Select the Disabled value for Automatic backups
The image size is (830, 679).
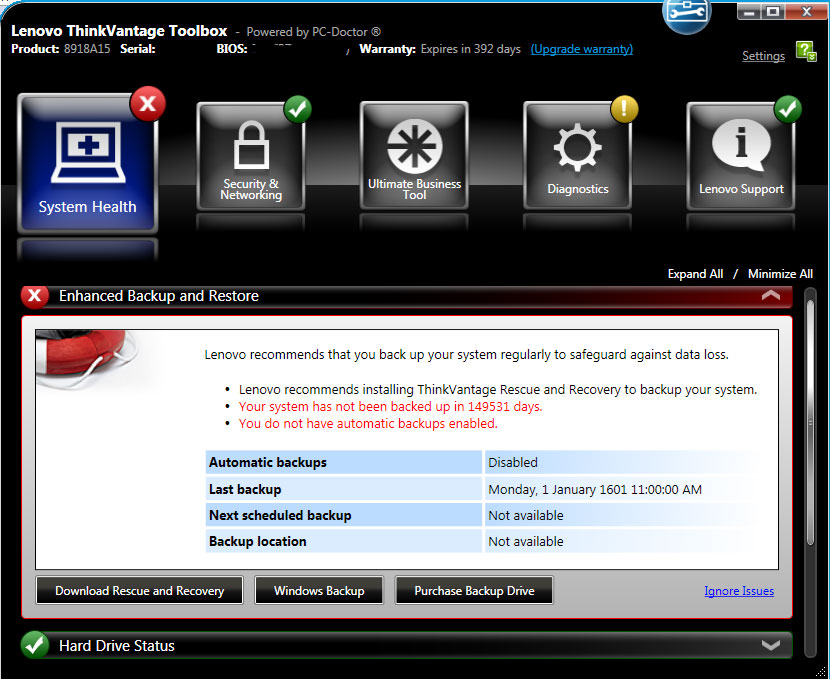pyautogui.click(x=513, y=463)
